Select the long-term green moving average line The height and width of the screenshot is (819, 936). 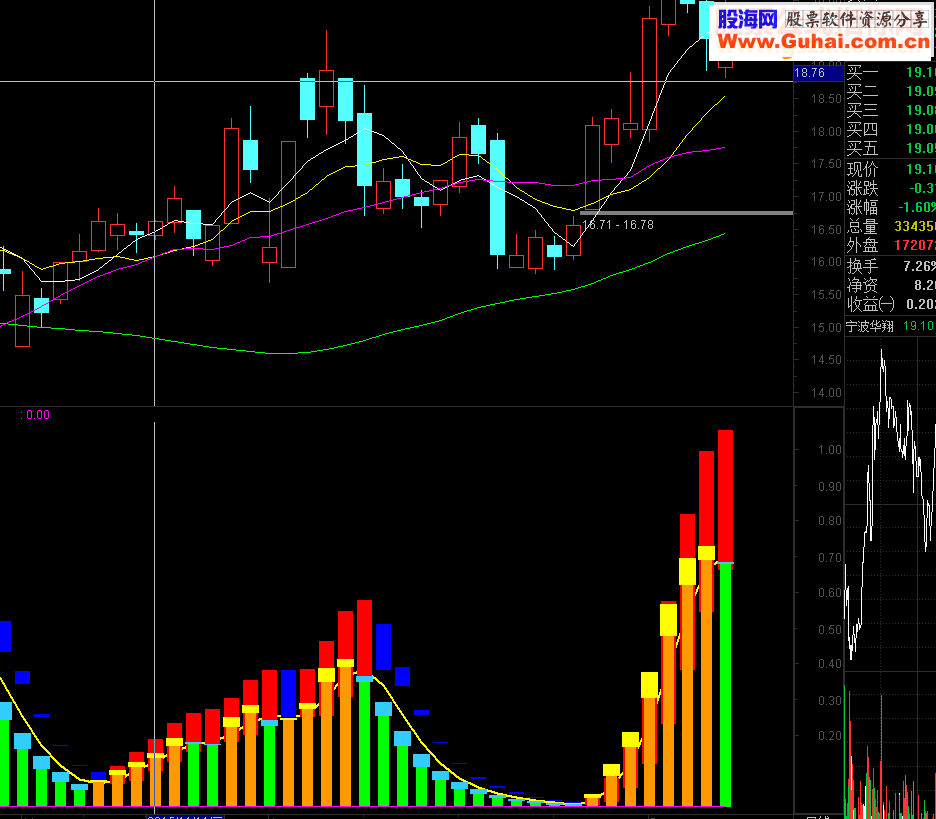tap(362, 341)
